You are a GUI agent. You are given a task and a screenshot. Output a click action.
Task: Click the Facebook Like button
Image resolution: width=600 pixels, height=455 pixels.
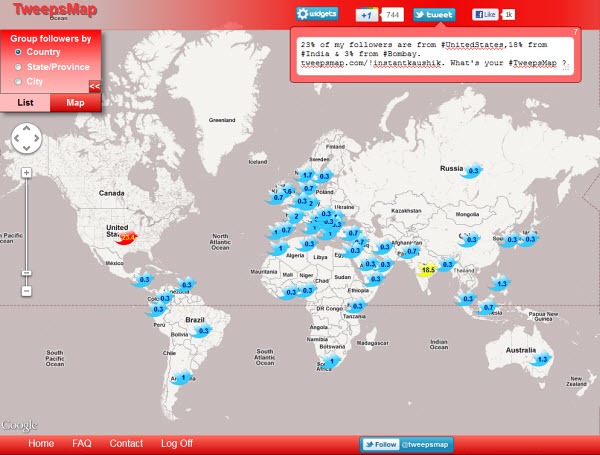[x=485, y=15]
